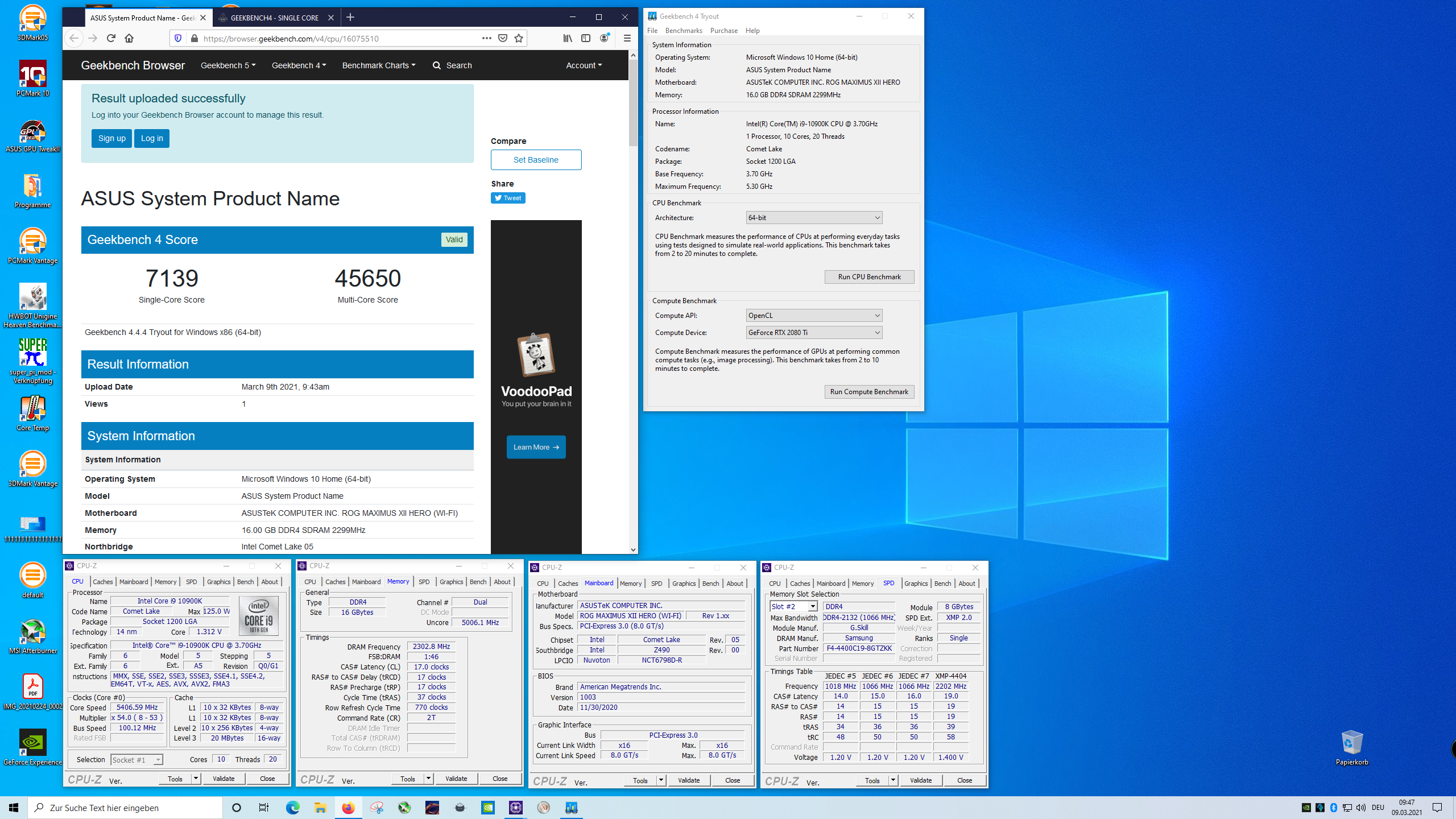Open the IMG_20210224 PDF file icon
Viewport: 1456px width, 819px height.
32,692
